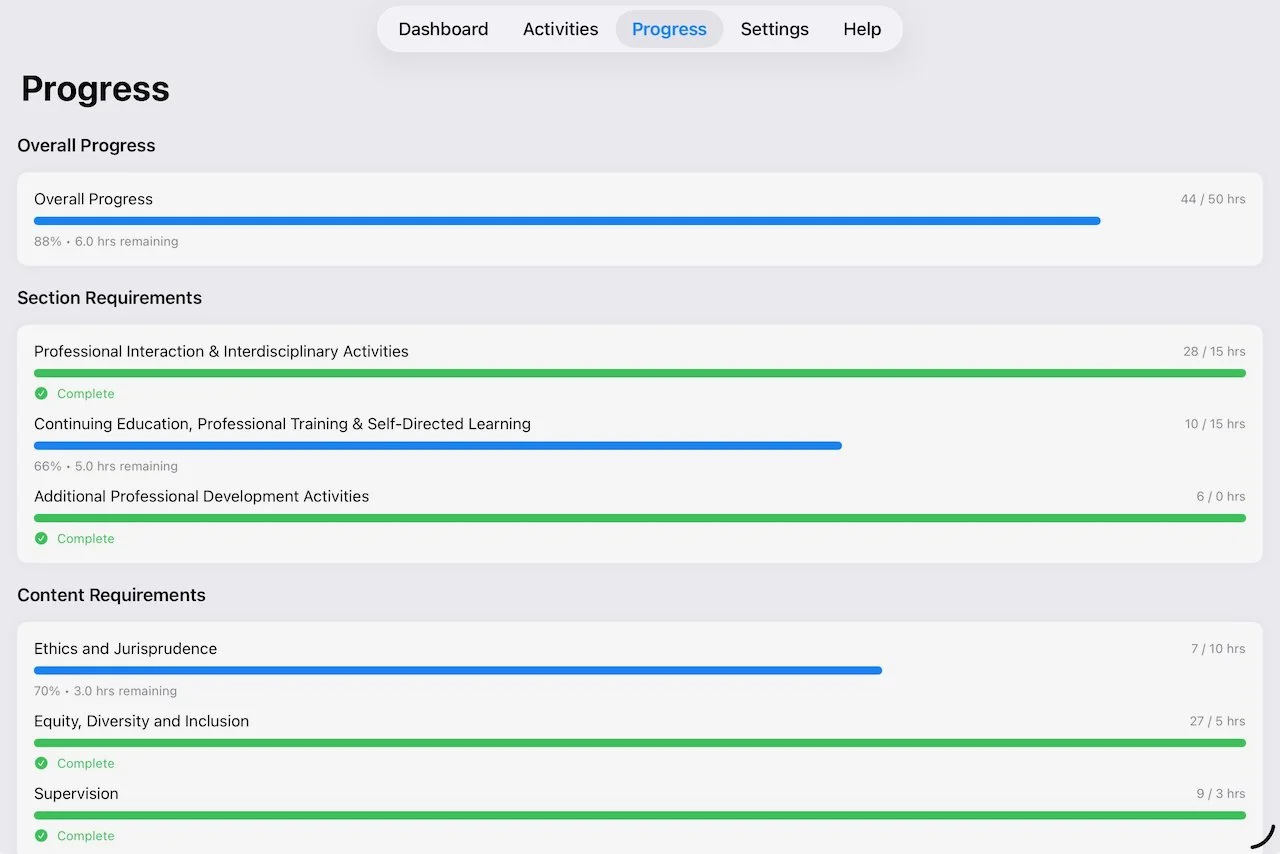This screenshot has height=854, width=1280.
Task: Click '88% • 6.0 hrs remaining' text
Action: point(106,241)
